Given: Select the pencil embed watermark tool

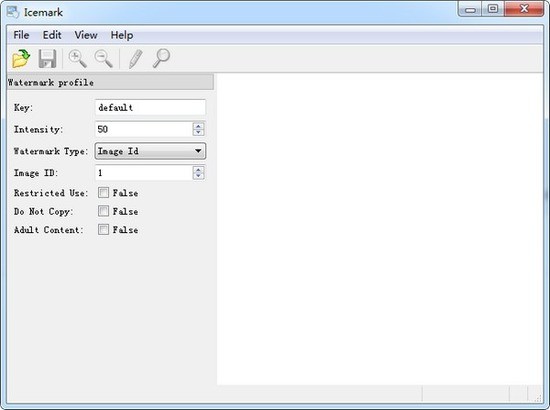Looking at the screenshot, I should (135, 59).
